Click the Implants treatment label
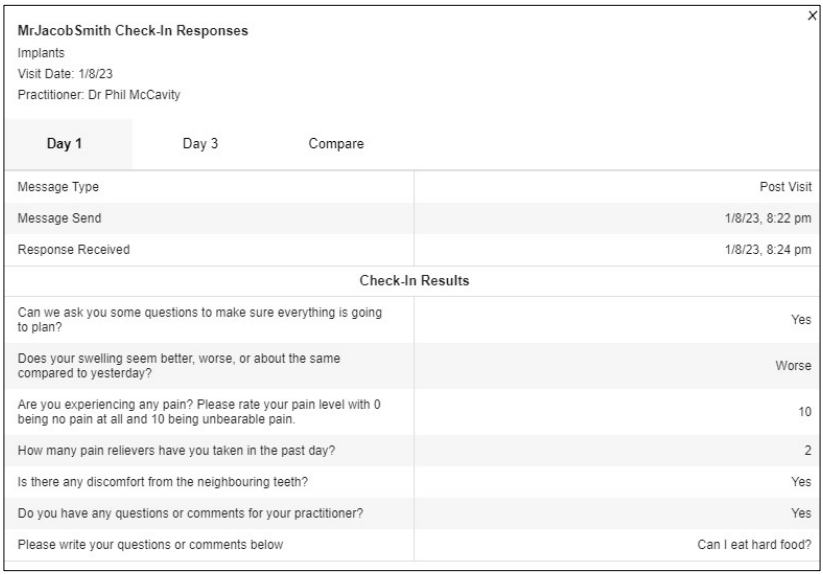Screen dimensions: 823x575 (x=41, y=53)
